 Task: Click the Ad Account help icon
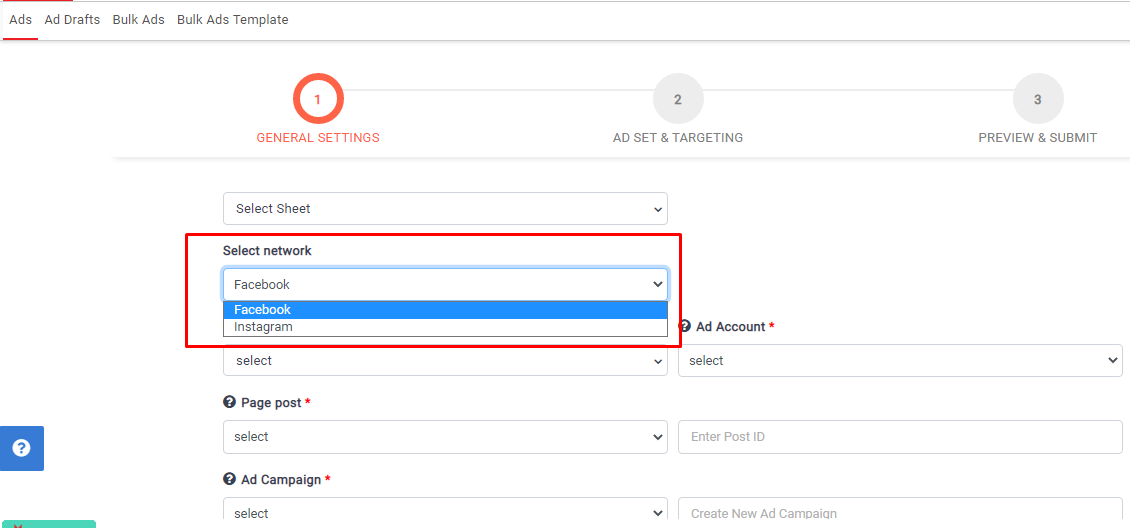point(685,327)
